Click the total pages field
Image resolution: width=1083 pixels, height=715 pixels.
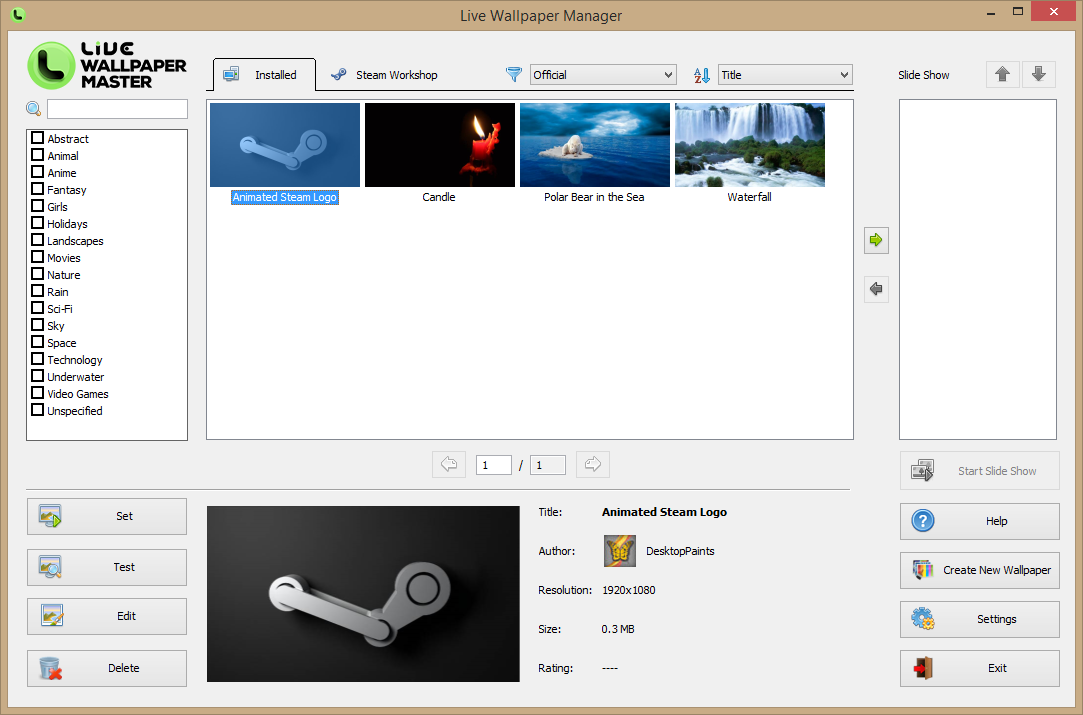coord(548,465)
